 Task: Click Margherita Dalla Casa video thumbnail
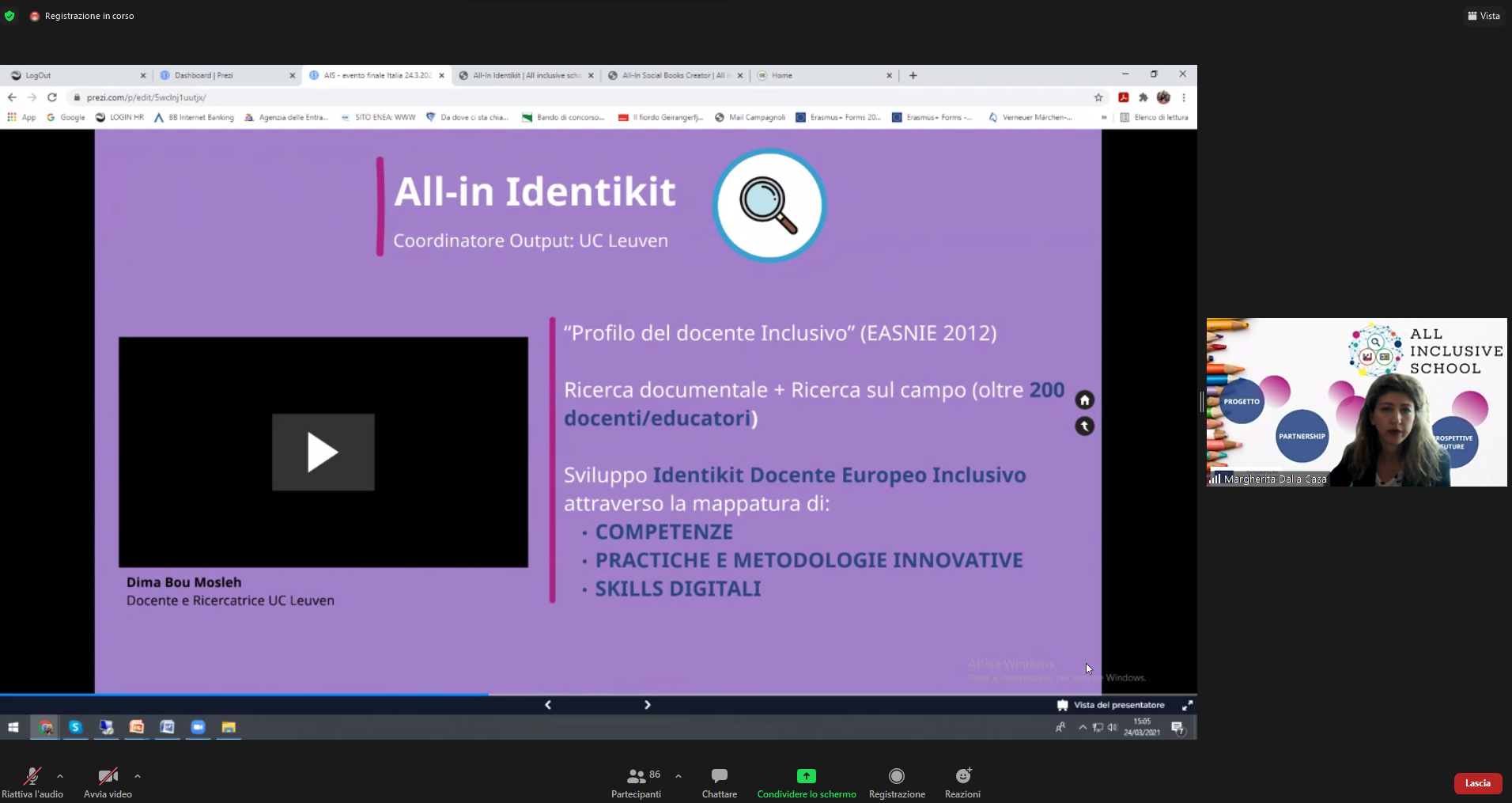click(x=1356, y=402)
